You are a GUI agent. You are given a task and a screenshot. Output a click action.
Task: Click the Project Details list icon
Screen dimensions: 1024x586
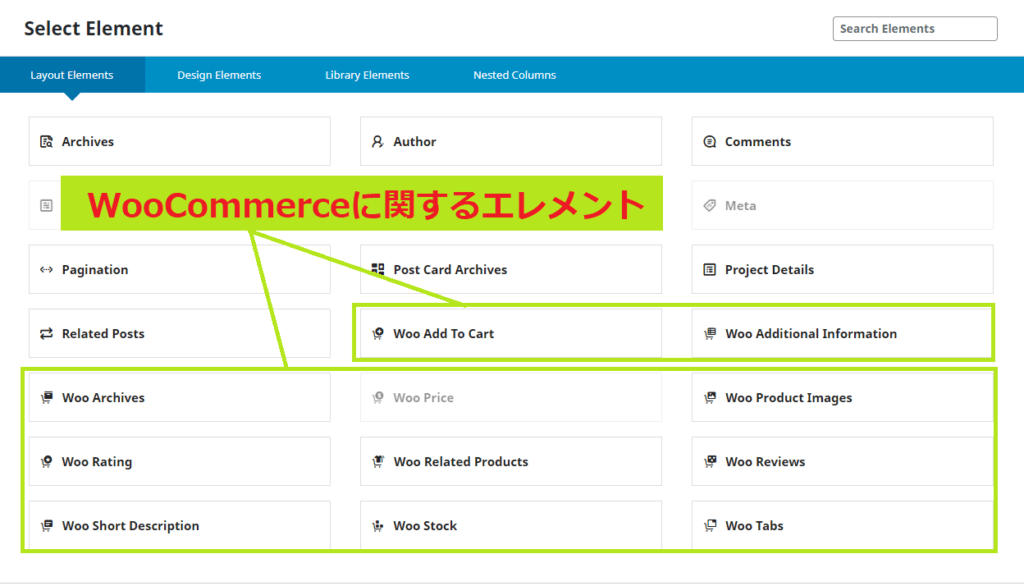[709, 270]
